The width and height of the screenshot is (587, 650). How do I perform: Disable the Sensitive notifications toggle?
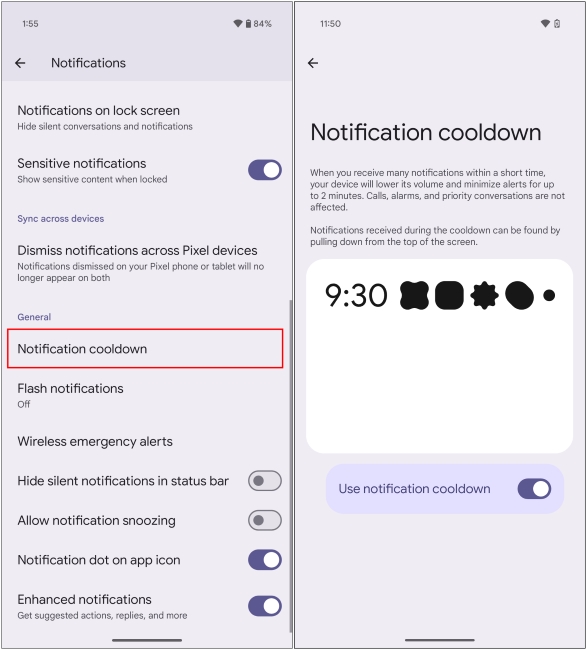tap(265, 170)
